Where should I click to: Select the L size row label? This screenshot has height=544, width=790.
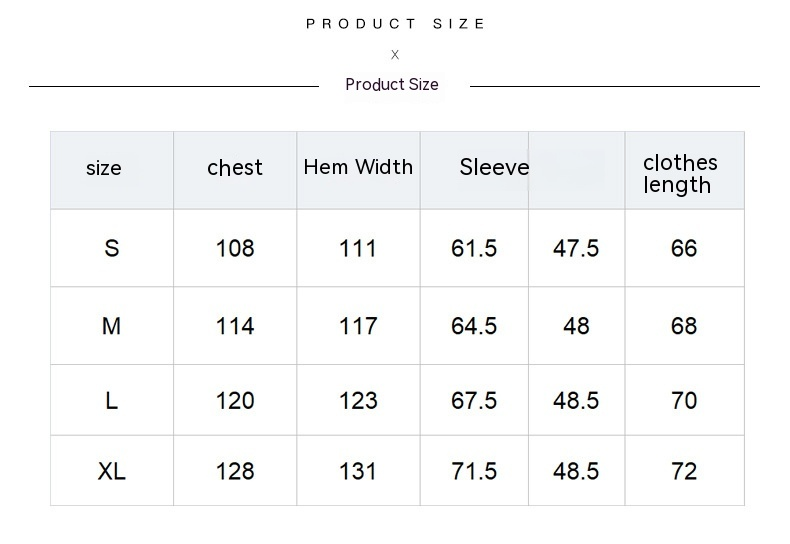112,401
